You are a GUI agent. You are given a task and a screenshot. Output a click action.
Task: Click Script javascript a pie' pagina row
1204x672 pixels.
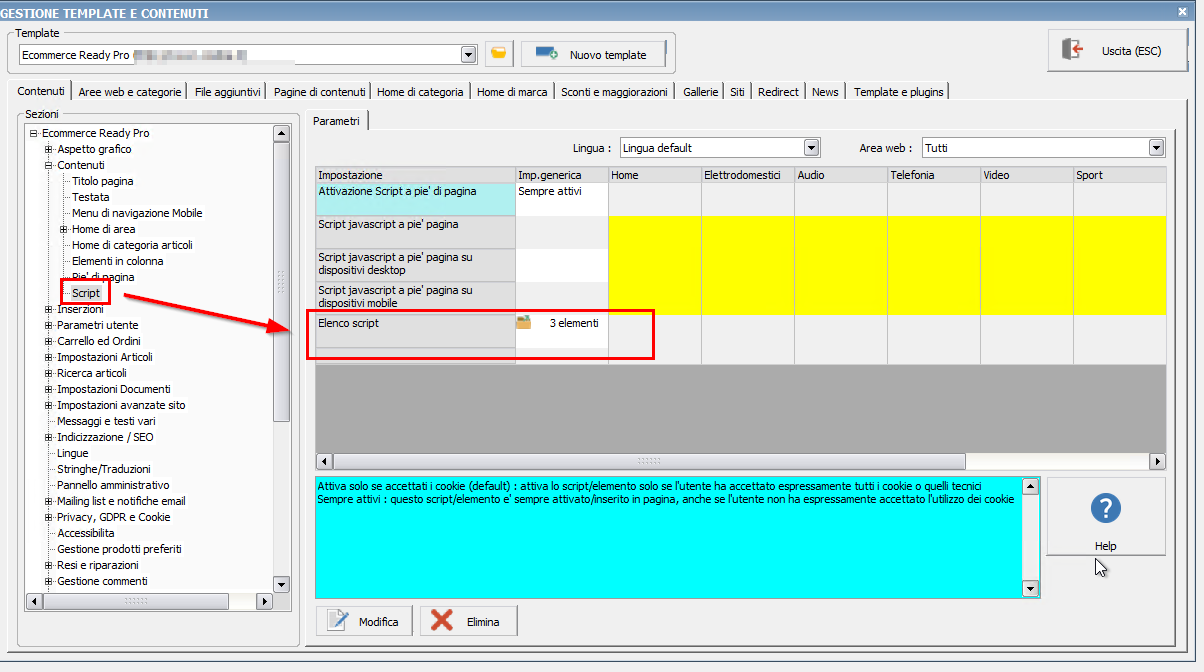(416, 232)
